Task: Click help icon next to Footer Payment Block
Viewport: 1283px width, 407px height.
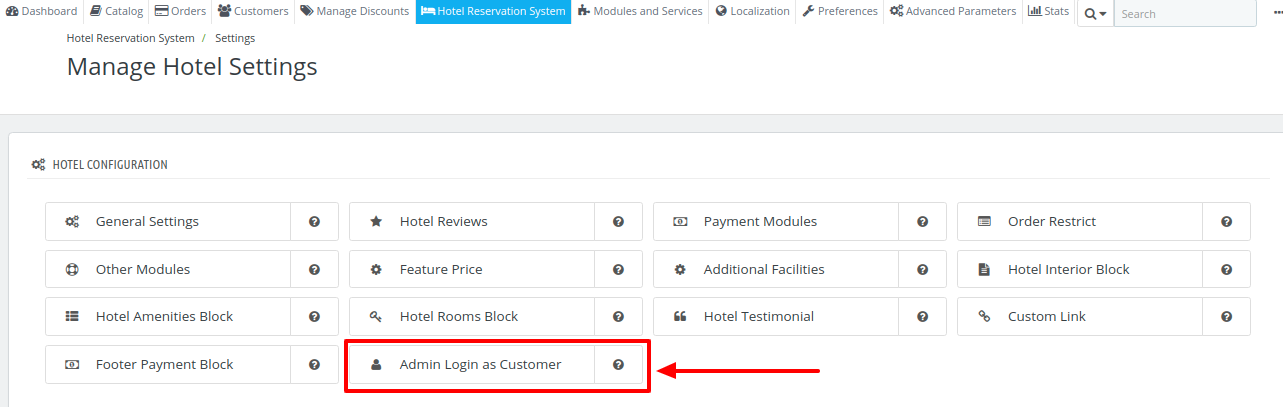Action: point(314,365)
